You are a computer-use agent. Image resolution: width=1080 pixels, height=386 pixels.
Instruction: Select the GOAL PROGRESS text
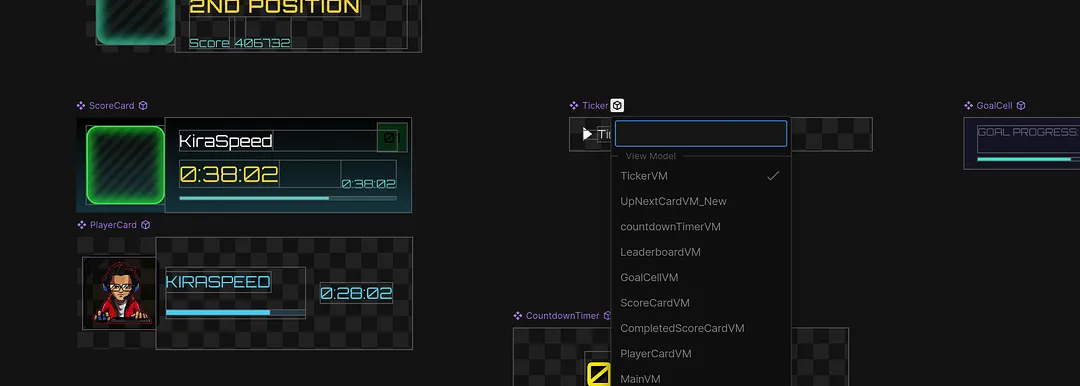[1028, 132]
